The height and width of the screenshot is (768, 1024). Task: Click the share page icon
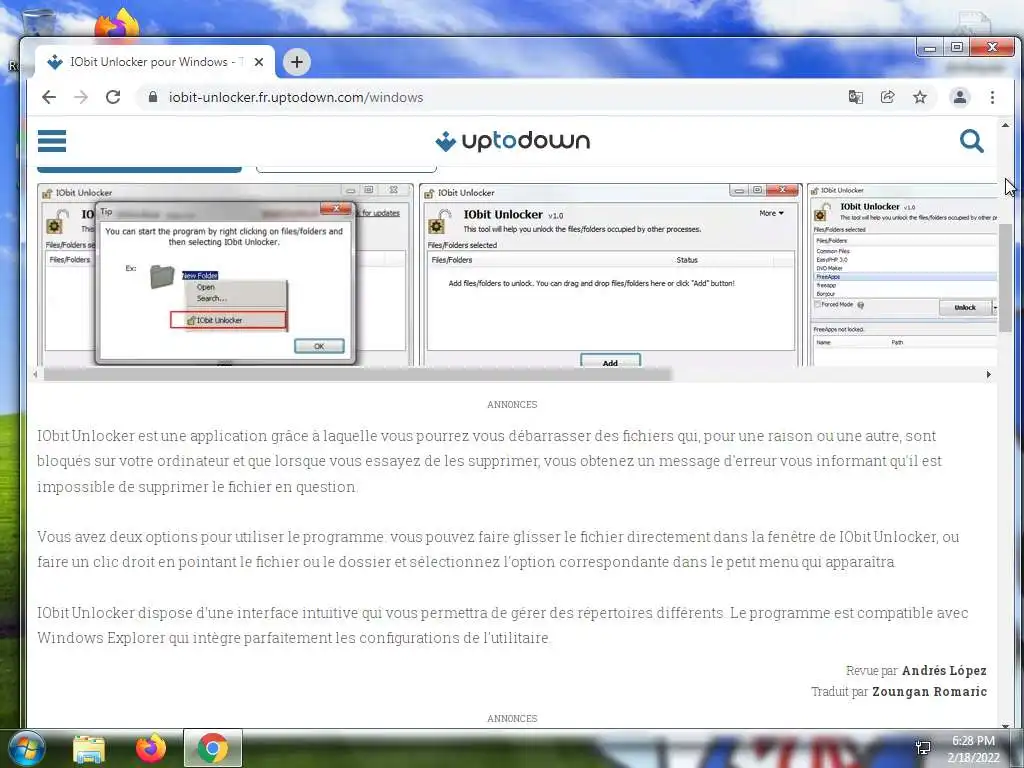[888, 97]
